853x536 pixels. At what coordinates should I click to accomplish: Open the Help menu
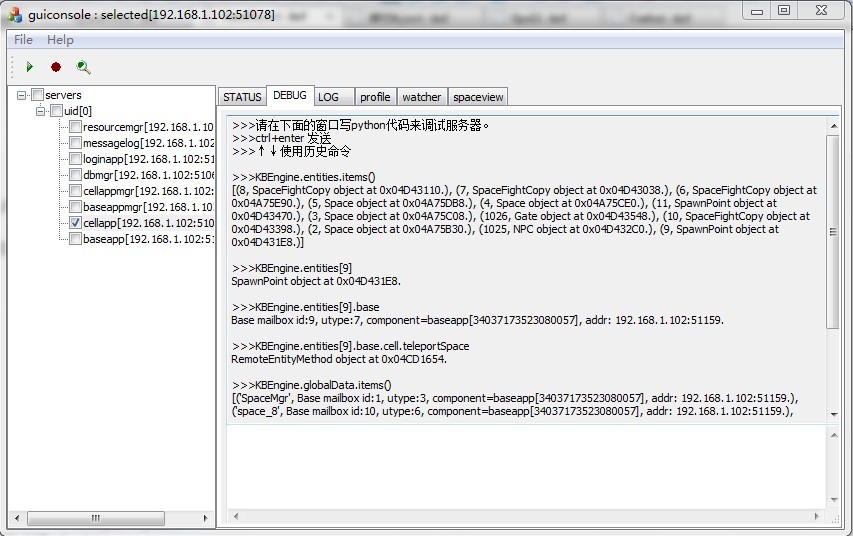coord(60,39)
